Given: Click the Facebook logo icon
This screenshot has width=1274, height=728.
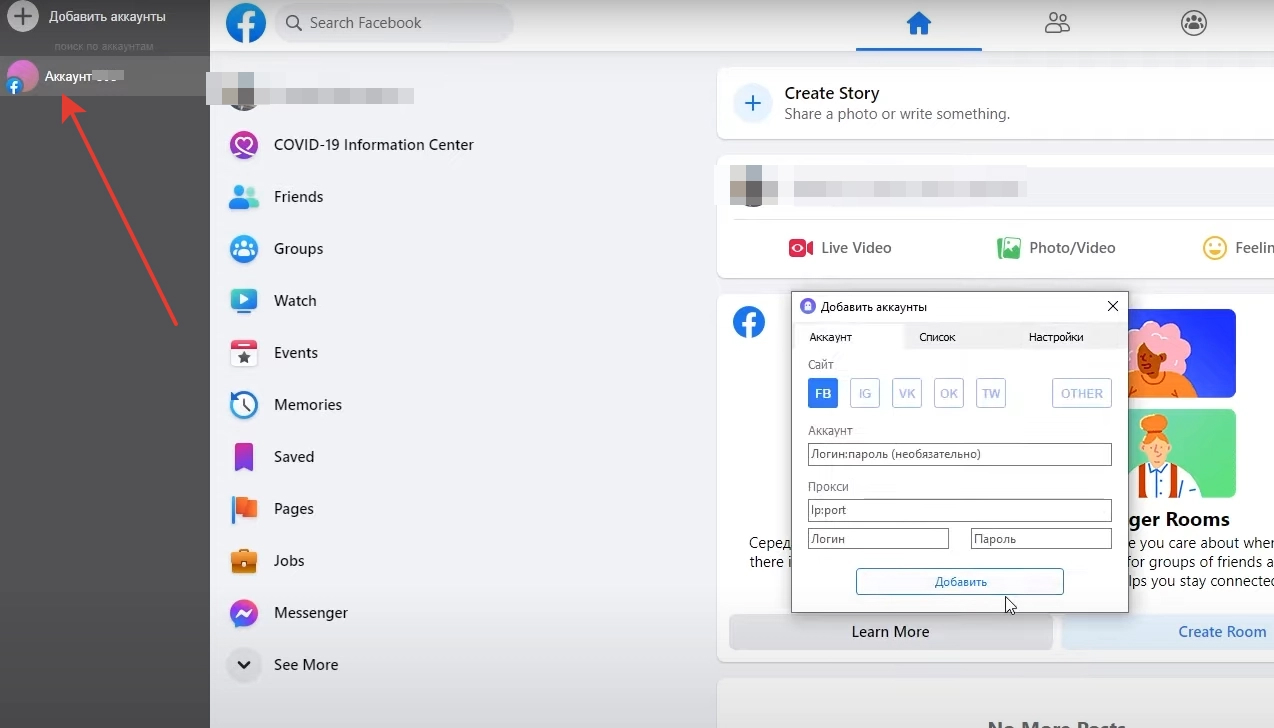Looking at the screenshot, I should pos(246,23).
